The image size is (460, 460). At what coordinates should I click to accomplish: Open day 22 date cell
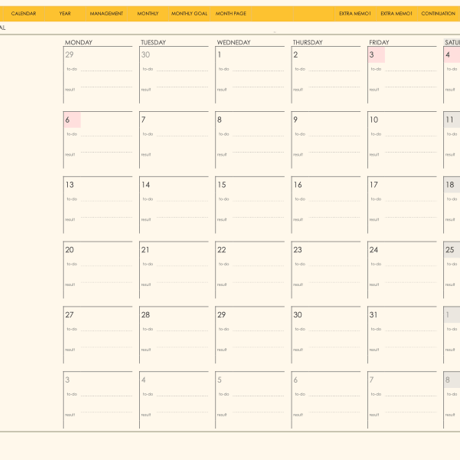(x=222, y=250)
